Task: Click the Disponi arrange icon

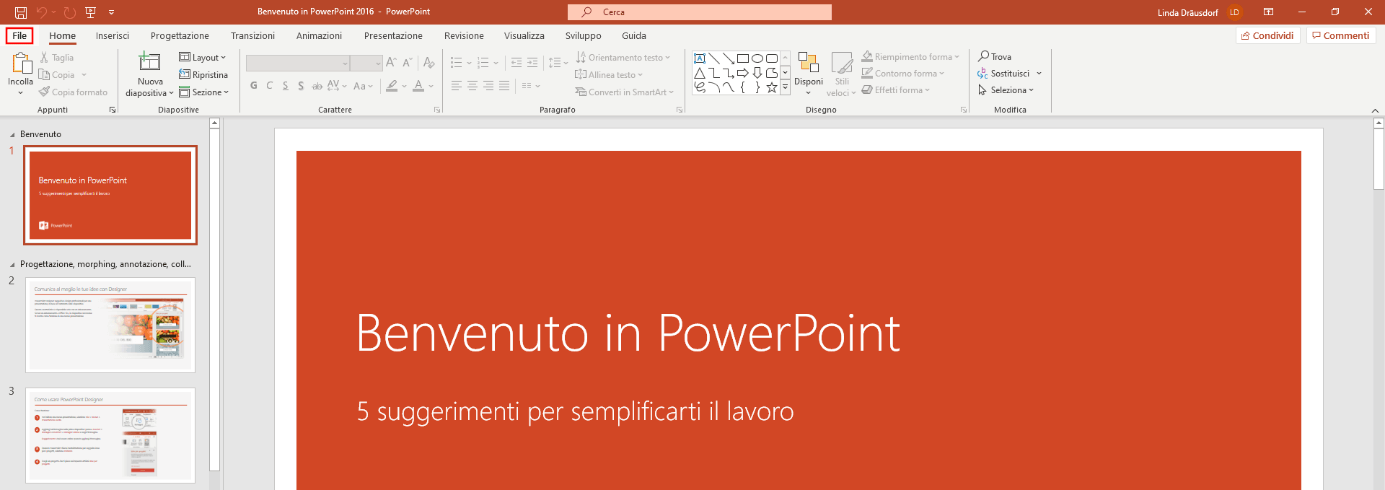Action: tap(808, 62)
